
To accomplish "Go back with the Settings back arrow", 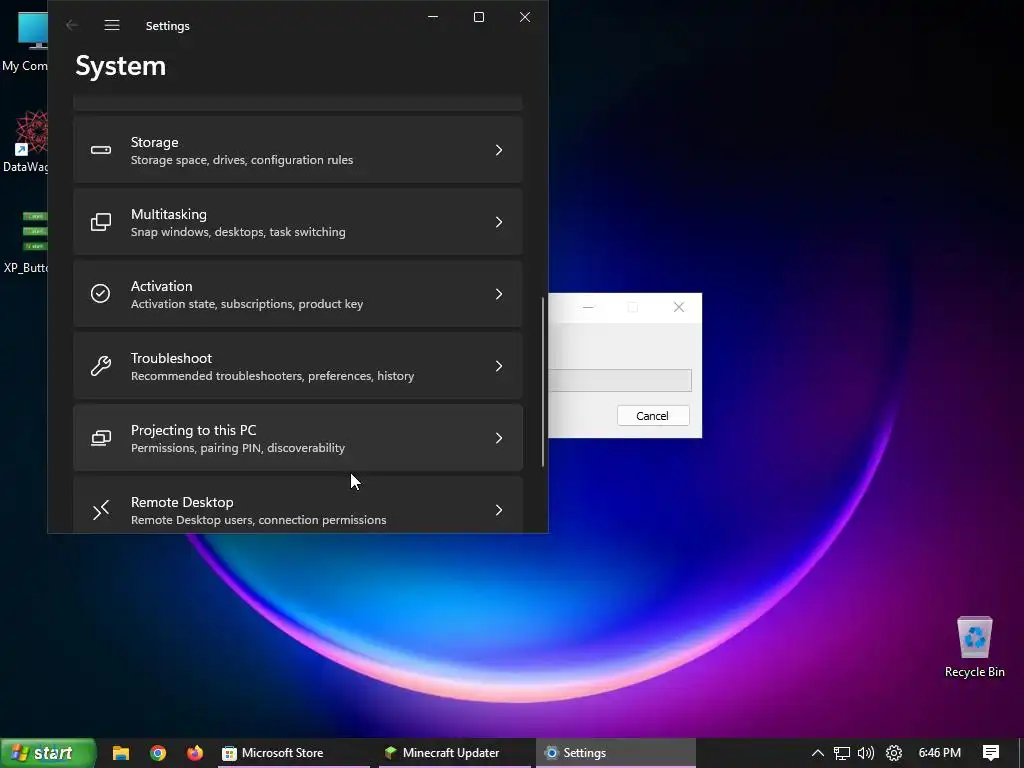I will coord(72,25).
